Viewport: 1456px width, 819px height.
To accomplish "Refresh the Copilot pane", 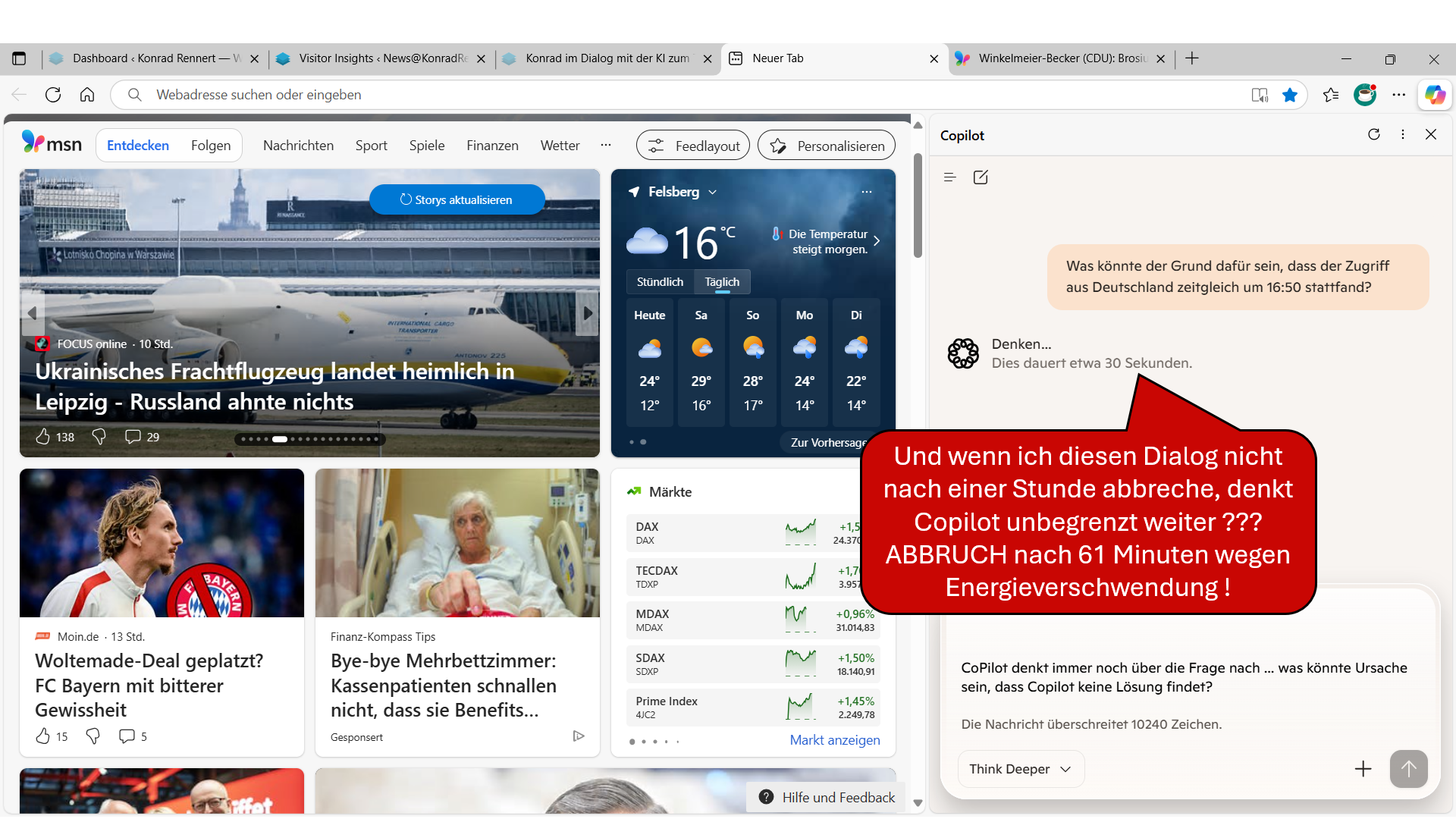I will click(1373, 134).
